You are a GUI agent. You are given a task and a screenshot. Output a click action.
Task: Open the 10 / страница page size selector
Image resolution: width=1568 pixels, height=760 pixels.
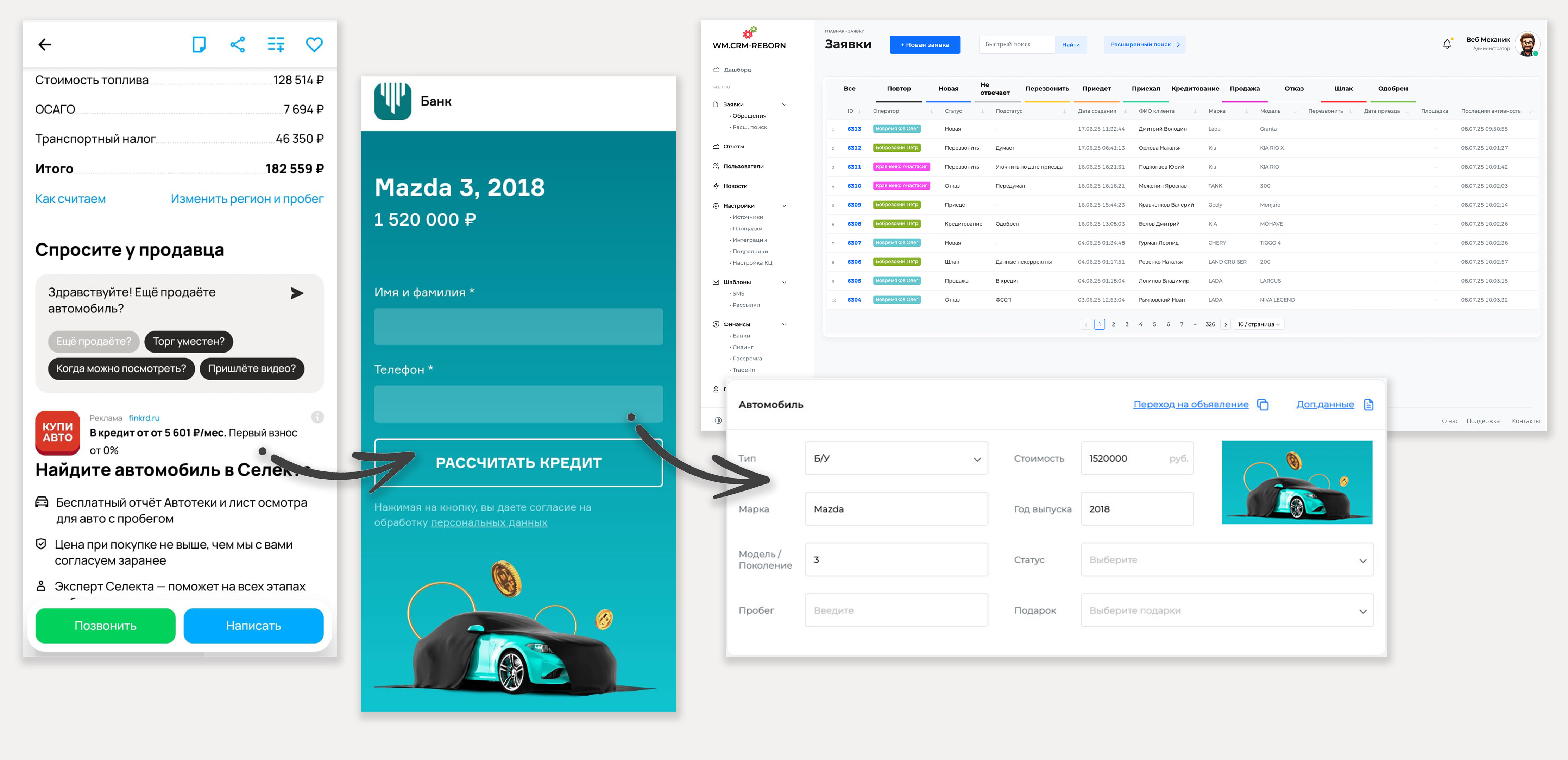pyautogui.click(x=1258, y=324)
